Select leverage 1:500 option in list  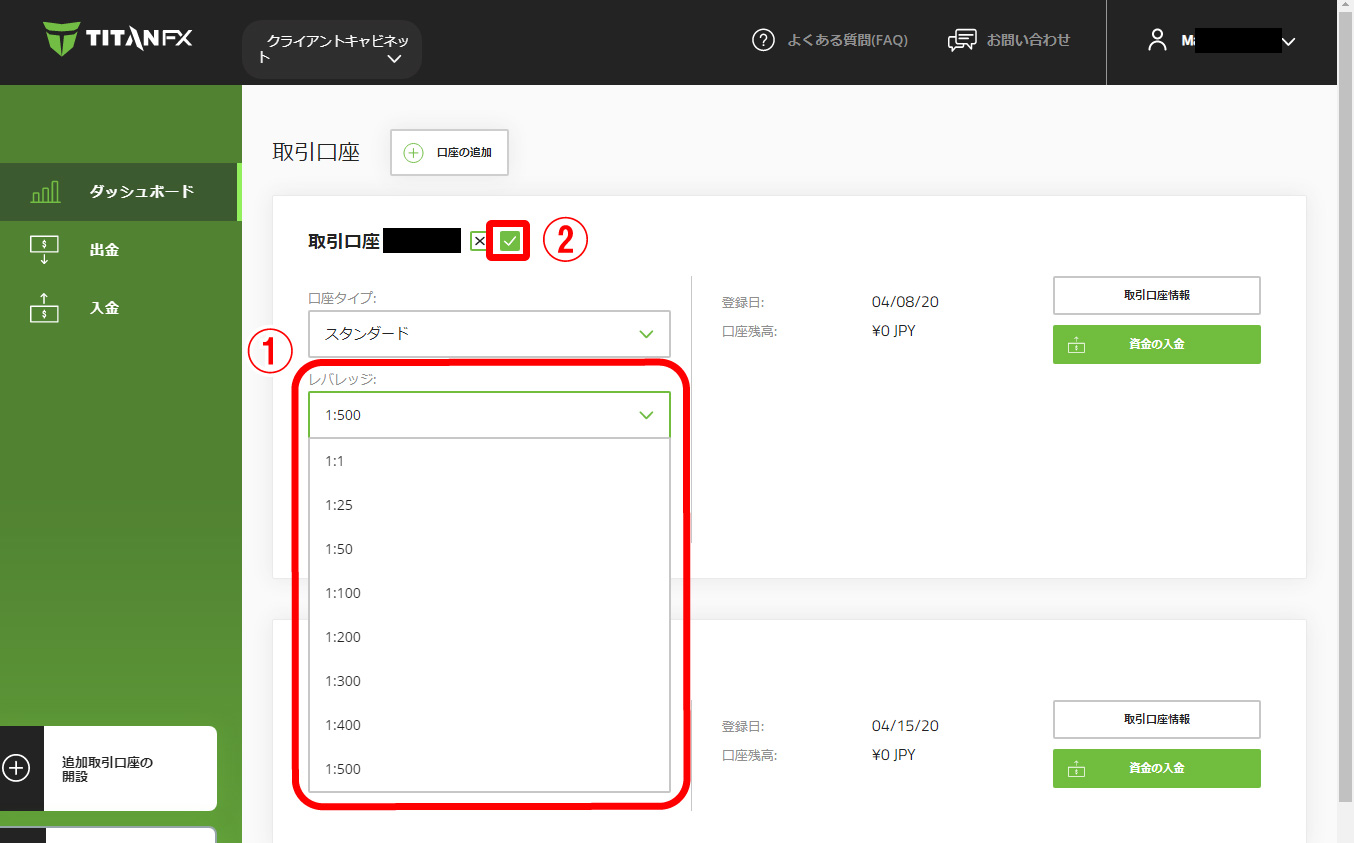tap(489, 769)
